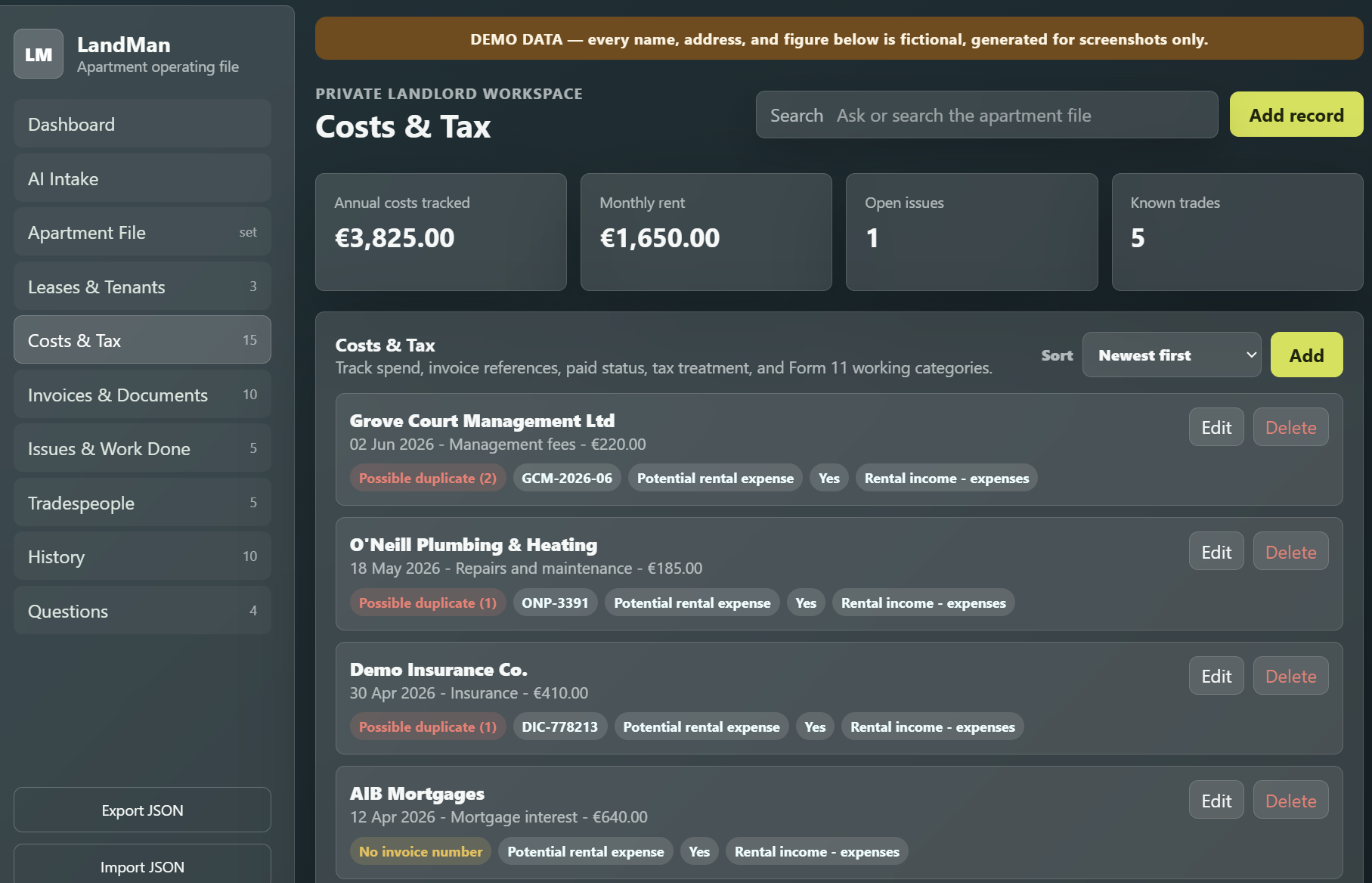Click Export JSON button
This screenshot has height=883, width=1372.
click(x=142, y=810)
